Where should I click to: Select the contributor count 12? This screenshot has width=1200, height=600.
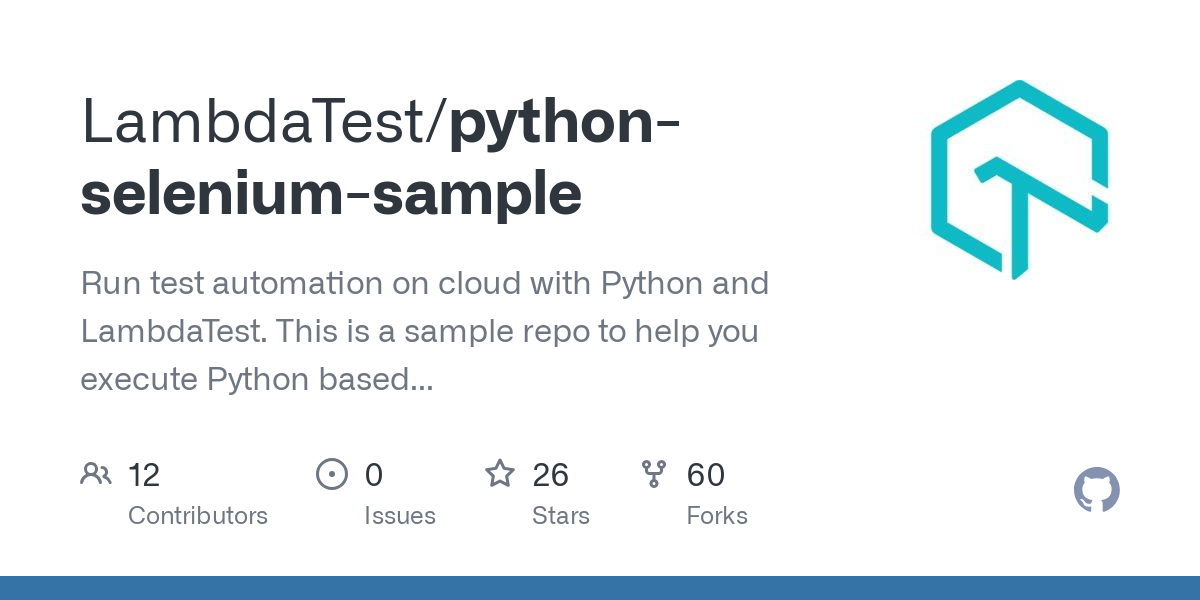(x=144, y=475)
